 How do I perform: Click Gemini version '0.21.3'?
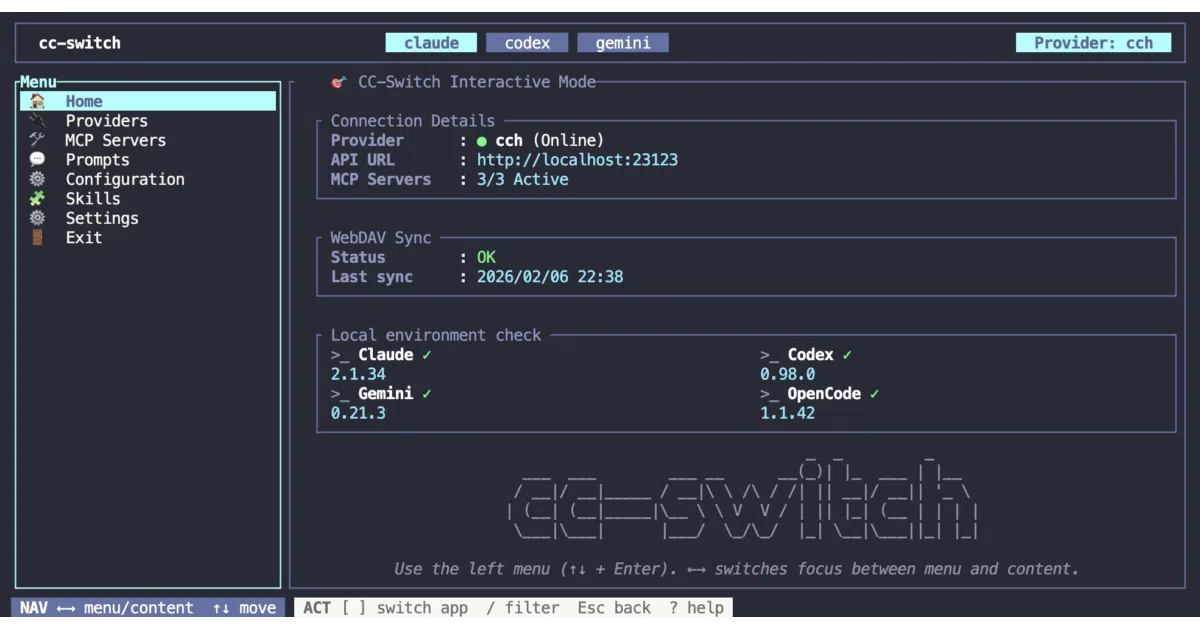point(358,413)
